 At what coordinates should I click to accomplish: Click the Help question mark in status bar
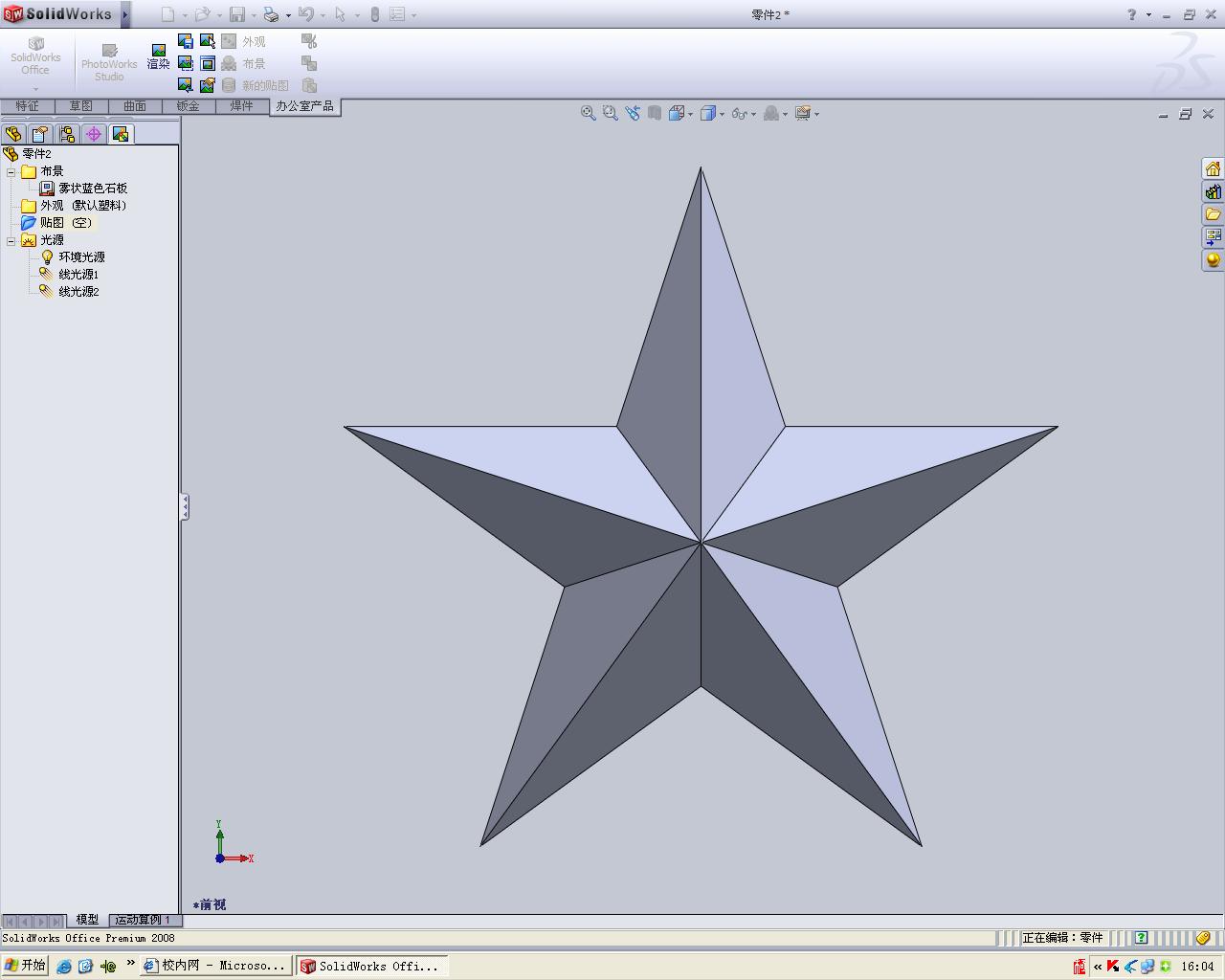(x=1141, y=938)
